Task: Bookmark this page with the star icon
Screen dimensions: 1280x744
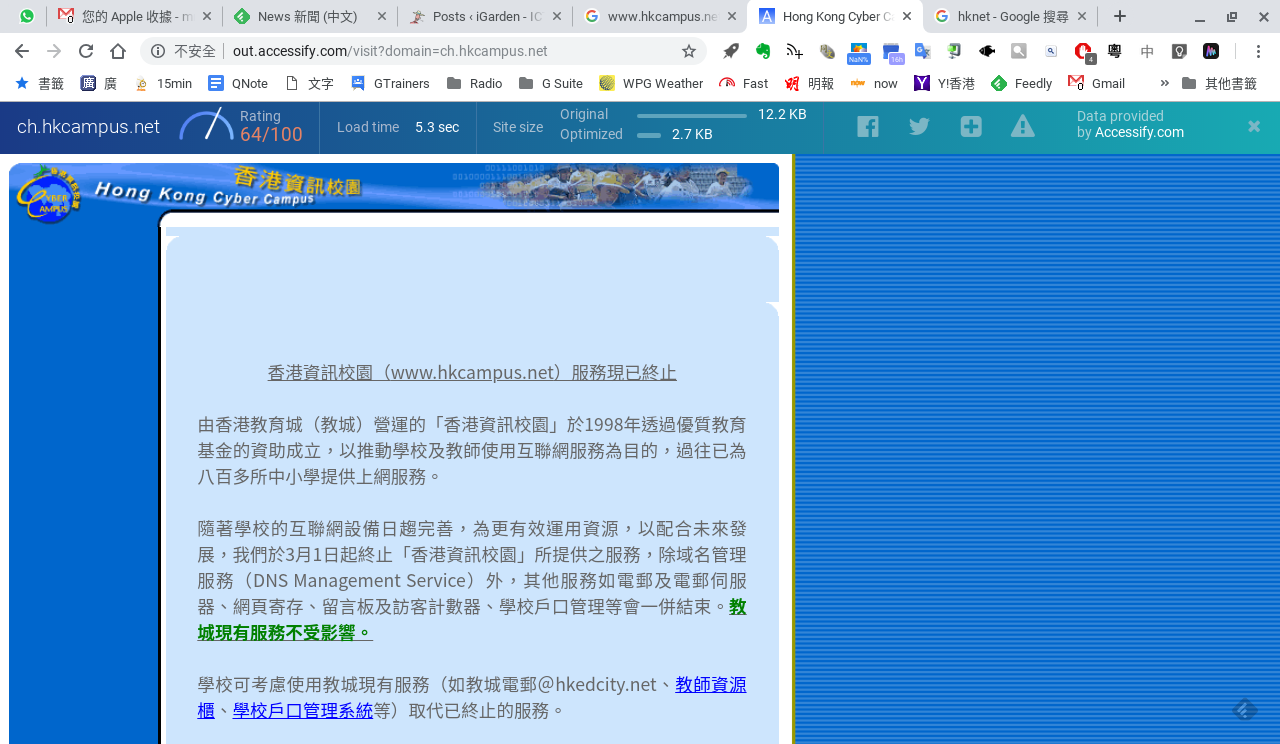Action: click(x=689, y=51)
